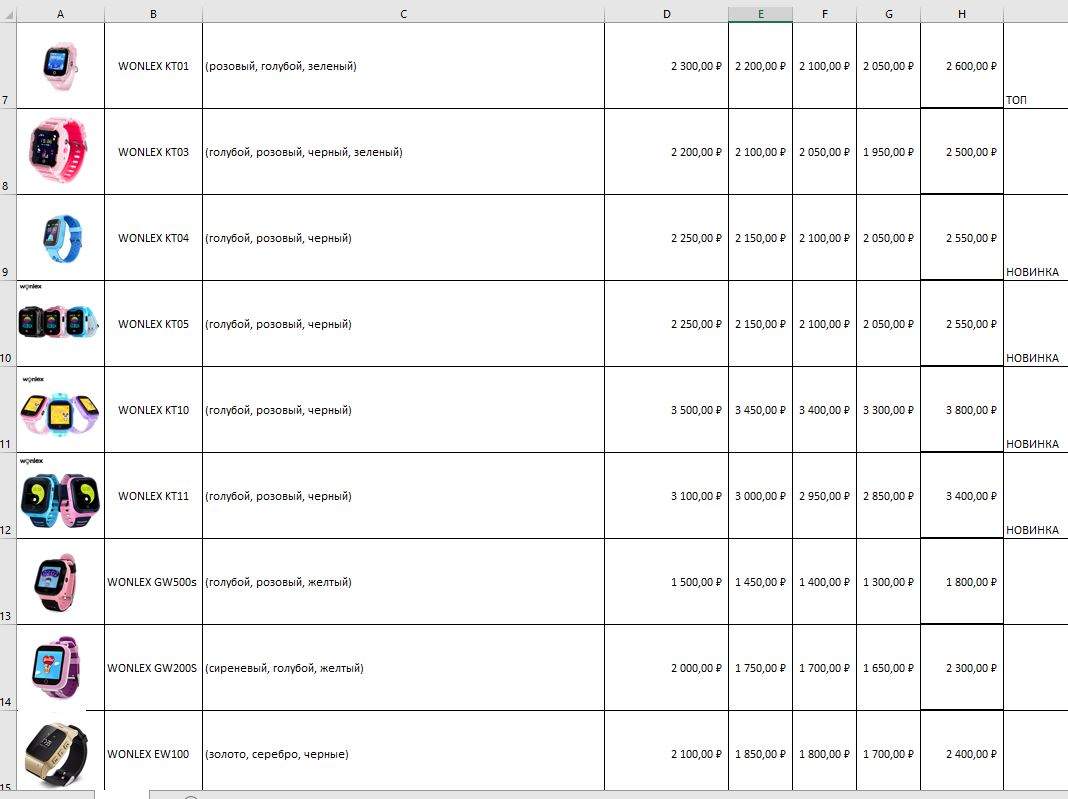Select column D header
Viewport: 1068px width, 799px height.
[666, 14]
